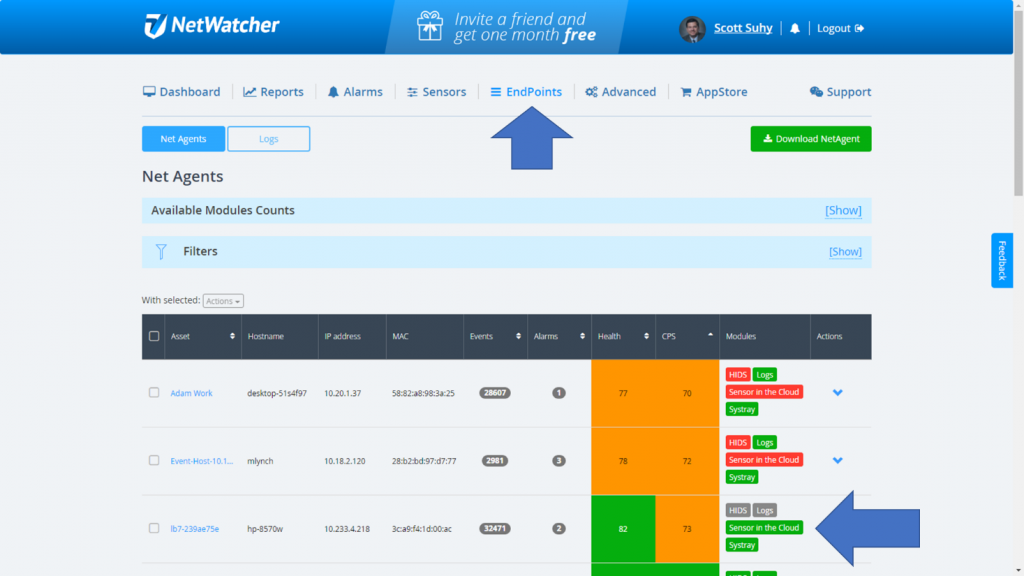Select the checkbox for Adam Work

154,392
